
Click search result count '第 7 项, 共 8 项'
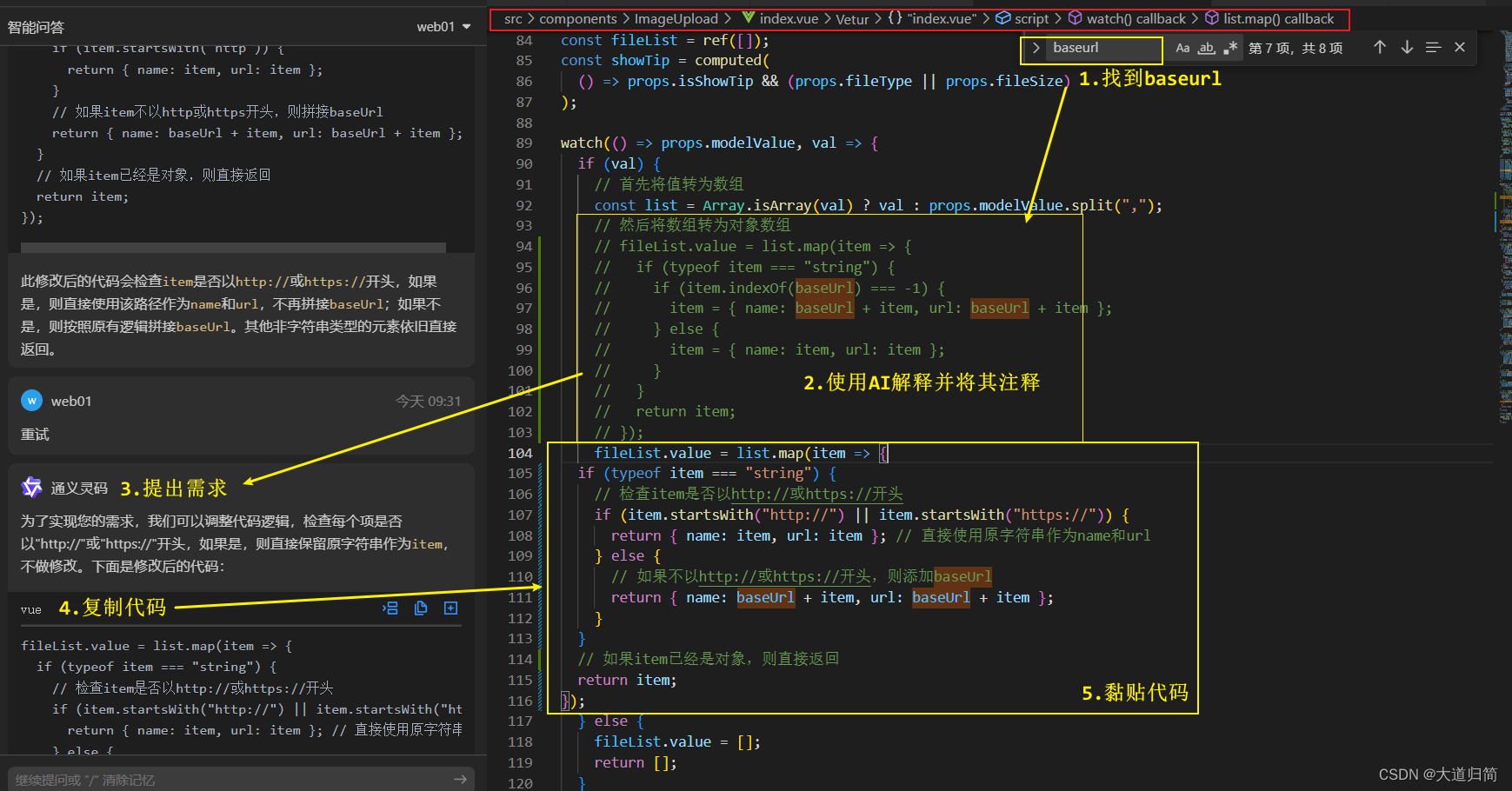1296,49
